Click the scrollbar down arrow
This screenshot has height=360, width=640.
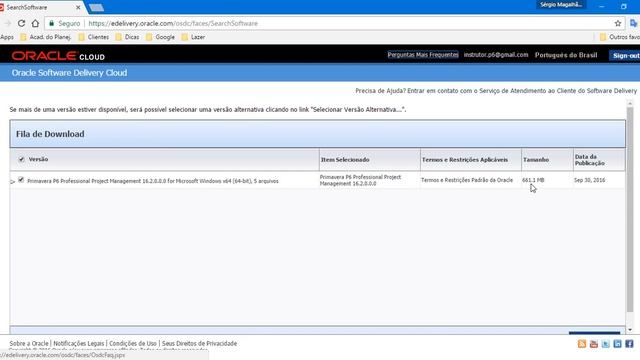point(630,329)
